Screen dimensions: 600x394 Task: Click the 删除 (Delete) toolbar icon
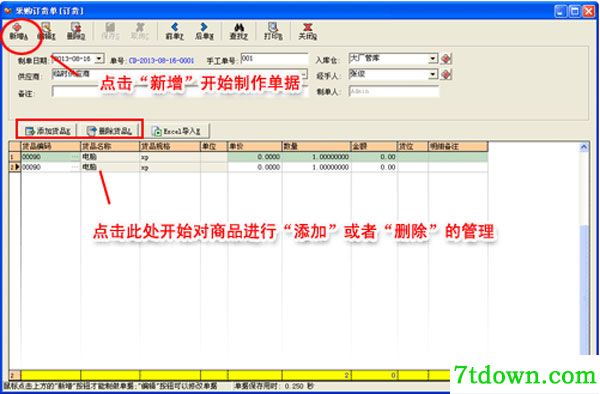[x=76, y=32]
